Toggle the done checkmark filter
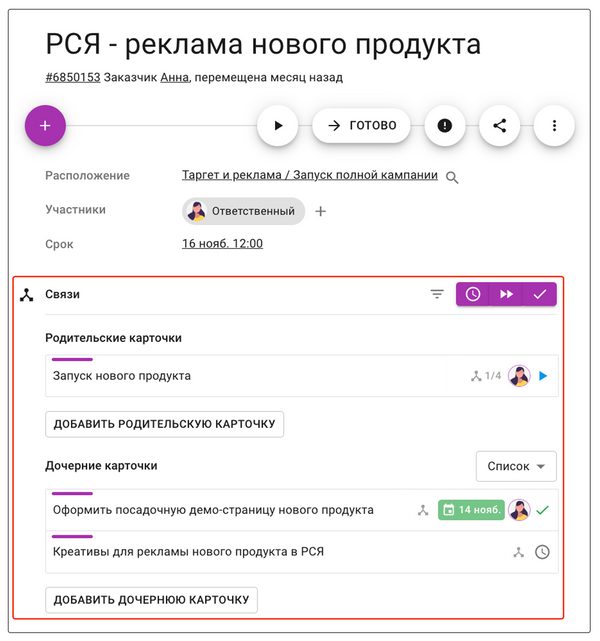Viewport: 600px width, 641px height. (540, 294)
